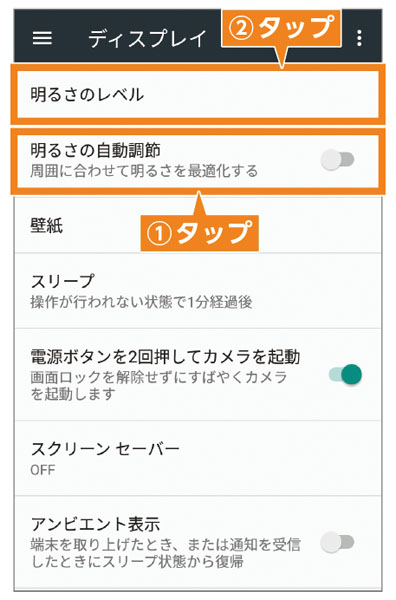Open スクリーン セーバー setting
Viewport: 396px width, 600px height.
click(198, 458)
